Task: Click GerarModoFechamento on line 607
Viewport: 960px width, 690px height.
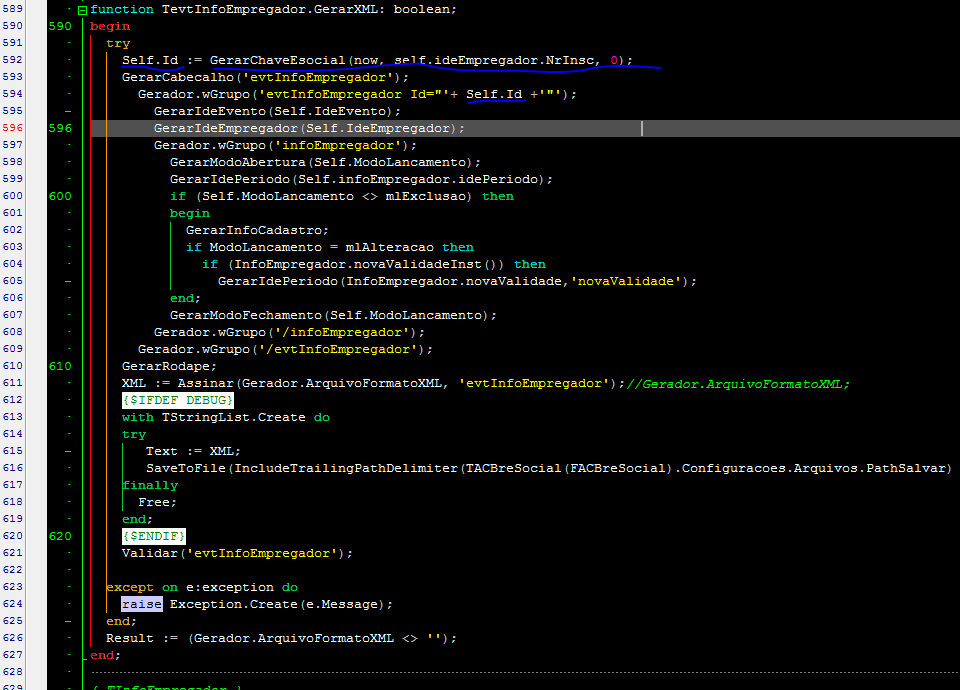Action: coord(246,315)
